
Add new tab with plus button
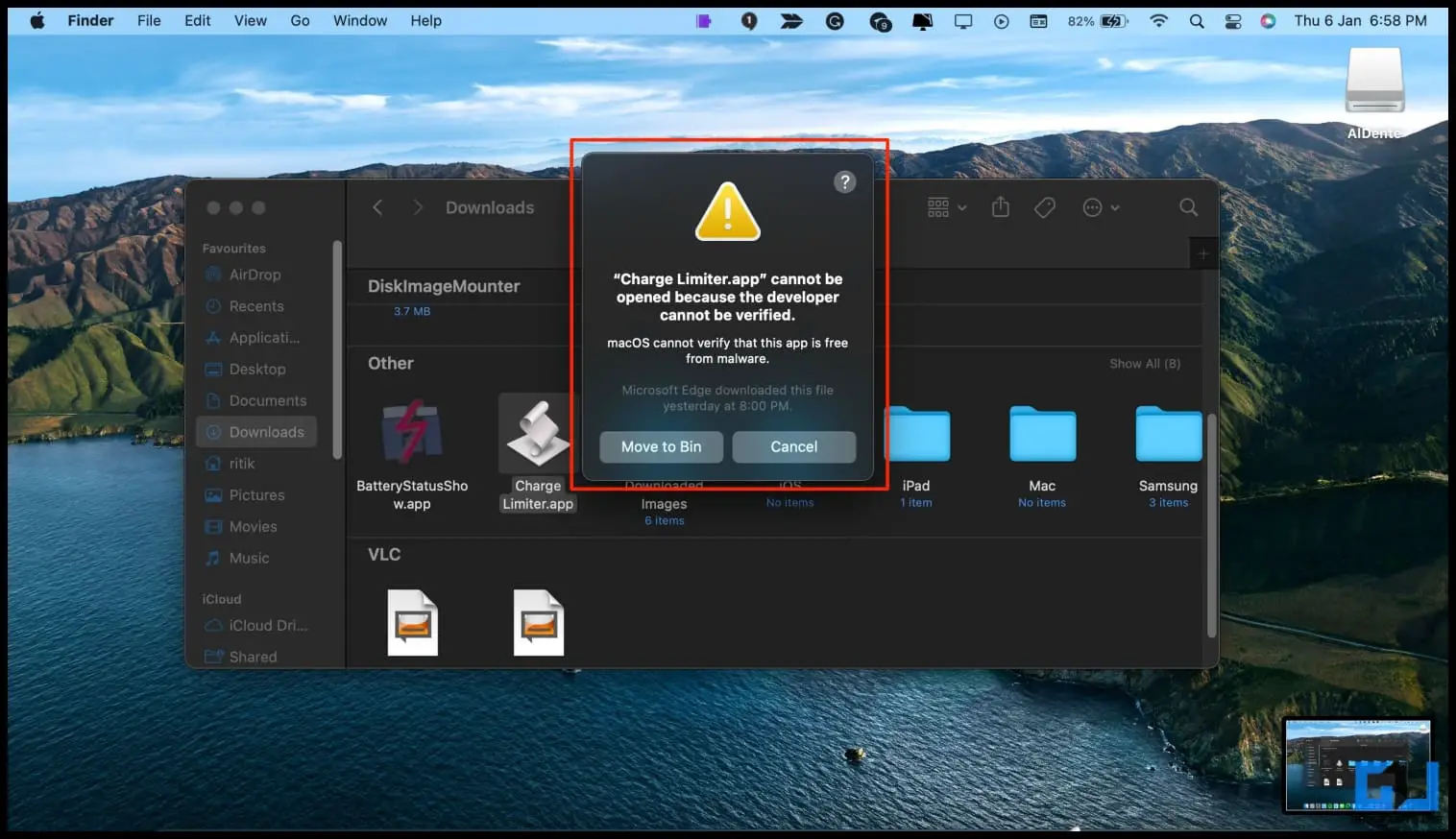pos(1202,253)
